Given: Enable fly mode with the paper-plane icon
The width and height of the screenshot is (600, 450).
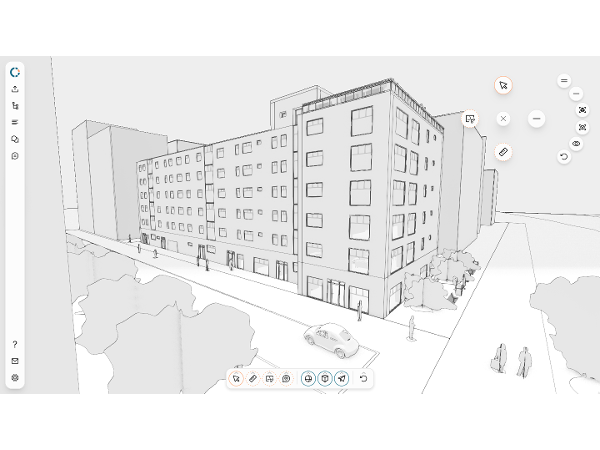Looking at the screenshot, I should pyautogui.click(x=342, y=379).
